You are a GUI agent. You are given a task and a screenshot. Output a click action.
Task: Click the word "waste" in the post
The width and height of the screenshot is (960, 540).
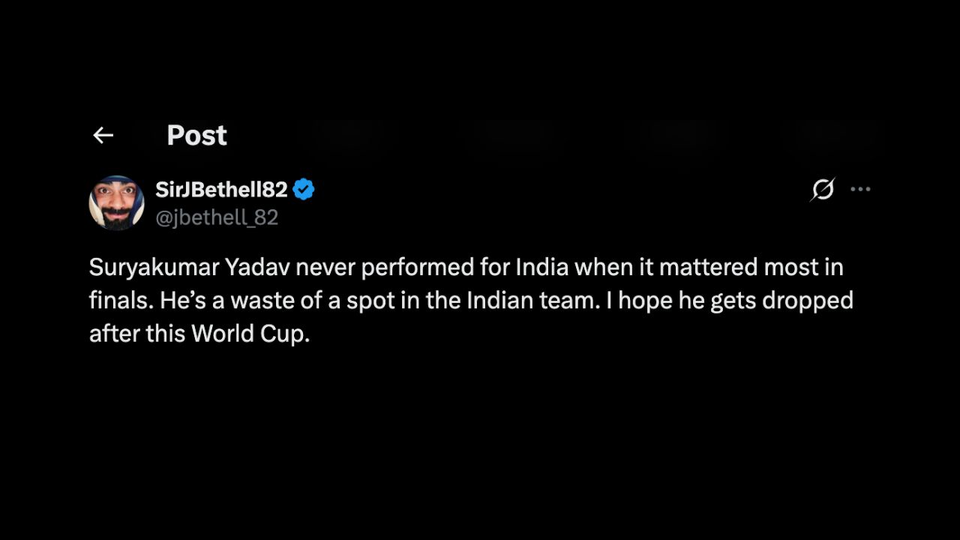coord(267,301)
